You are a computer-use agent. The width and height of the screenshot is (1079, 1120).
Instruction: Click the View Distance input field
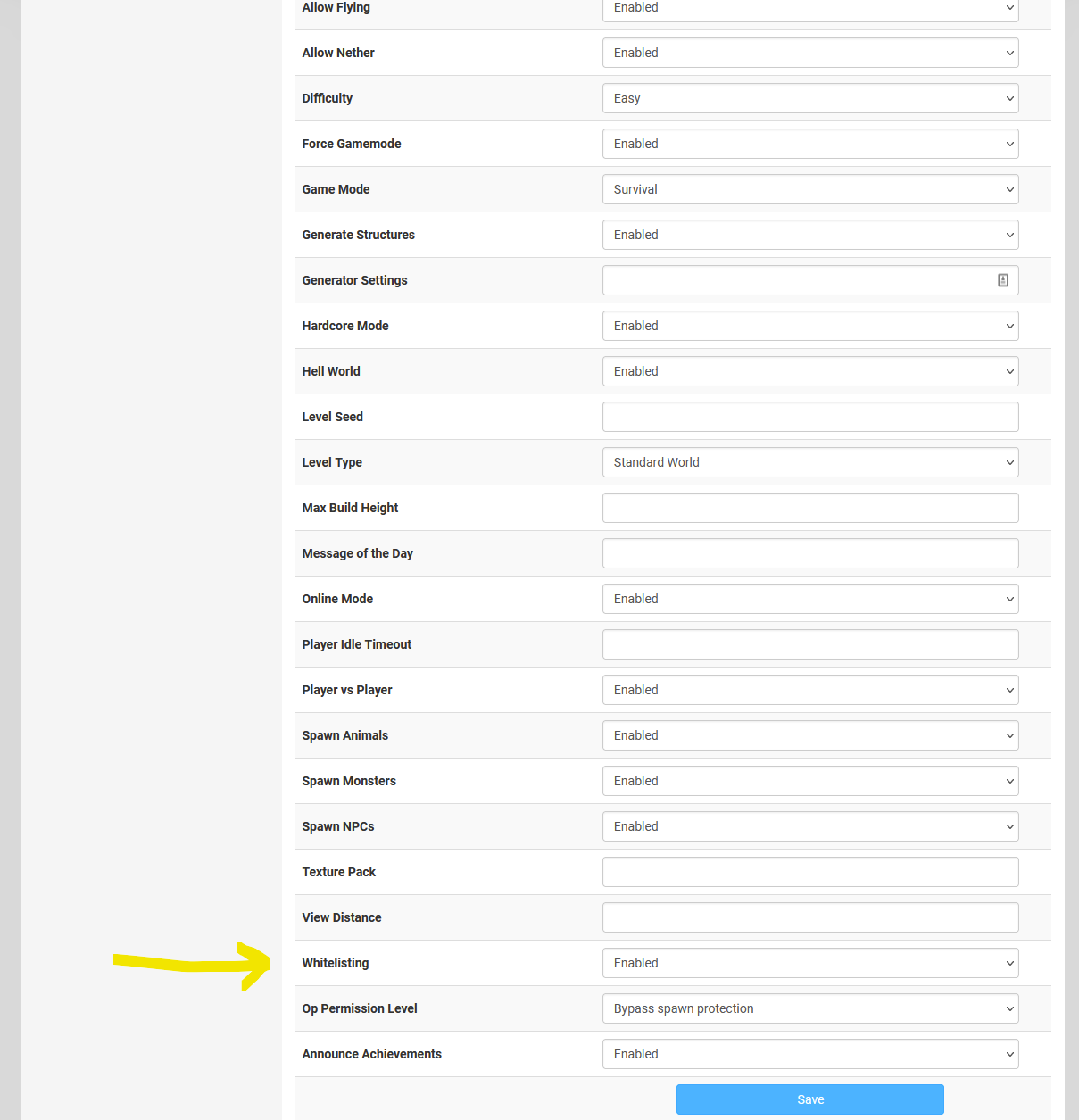809,917
